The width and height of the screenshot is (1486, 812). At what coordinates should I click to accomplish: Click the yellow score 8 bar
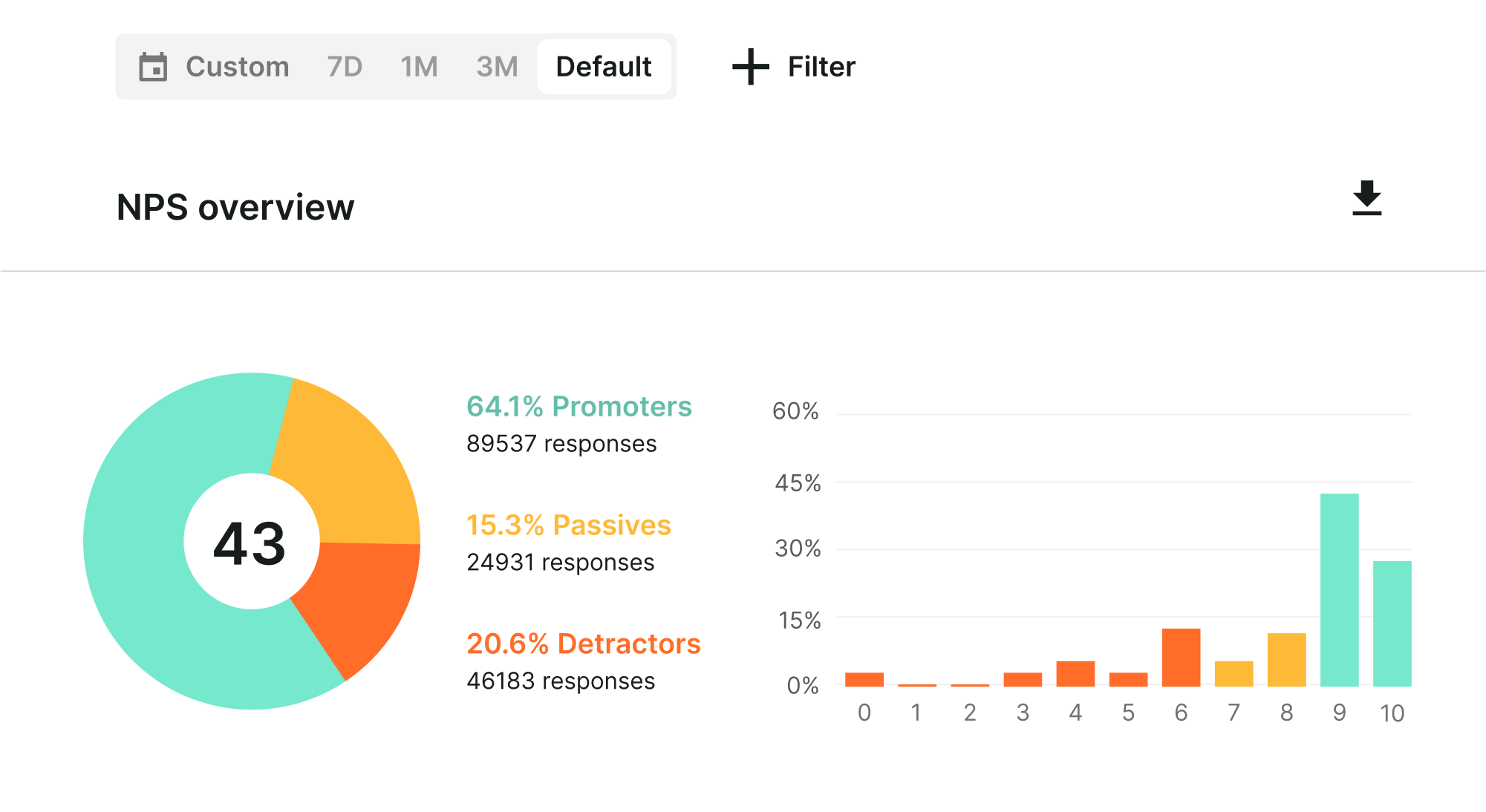1286,660
